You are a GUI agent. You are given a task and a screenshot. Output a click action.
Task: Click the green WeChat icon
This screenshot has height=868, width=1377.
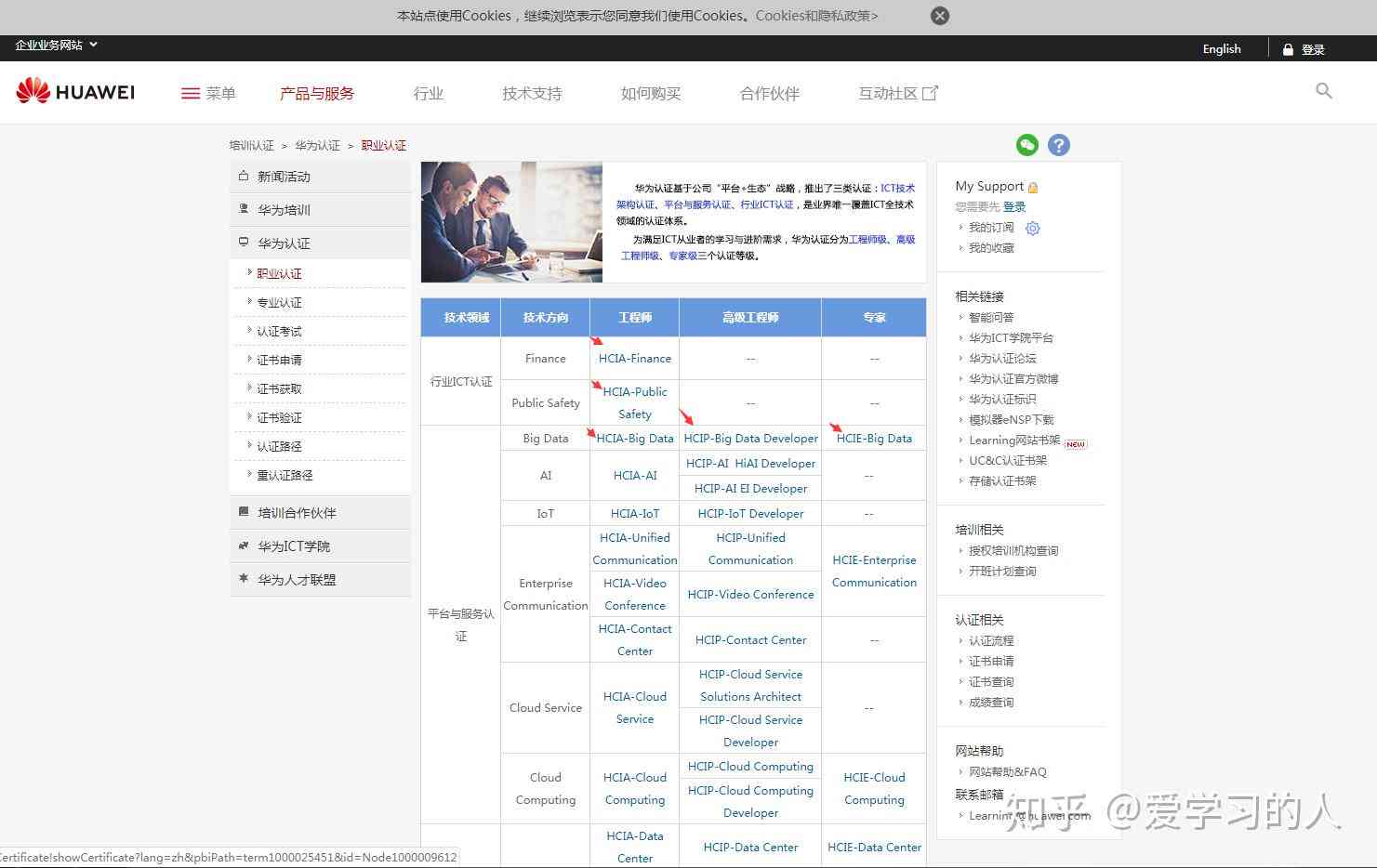coord(1027,145)
